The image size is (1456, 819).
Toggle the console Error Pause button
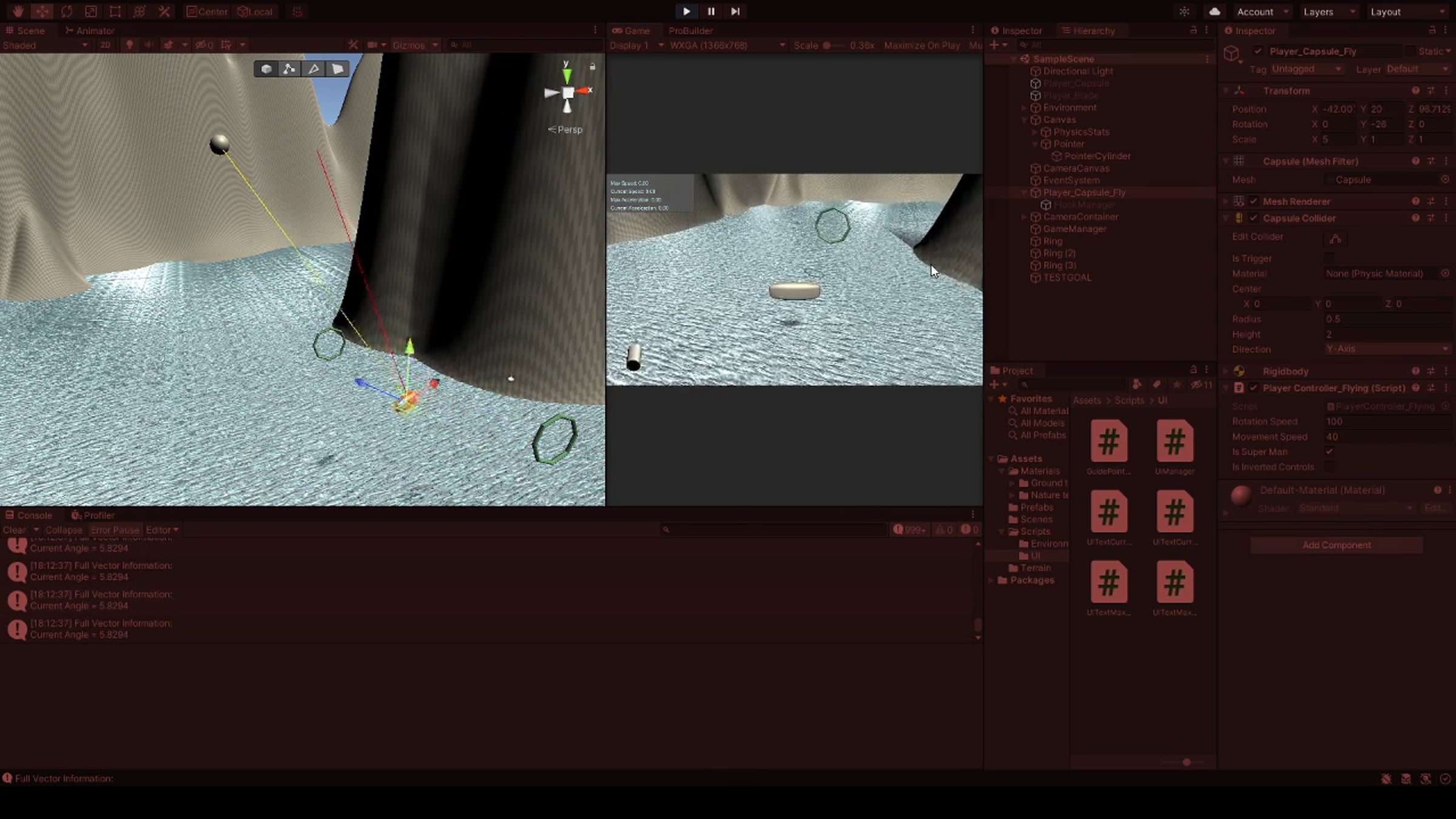pos(115,530)
